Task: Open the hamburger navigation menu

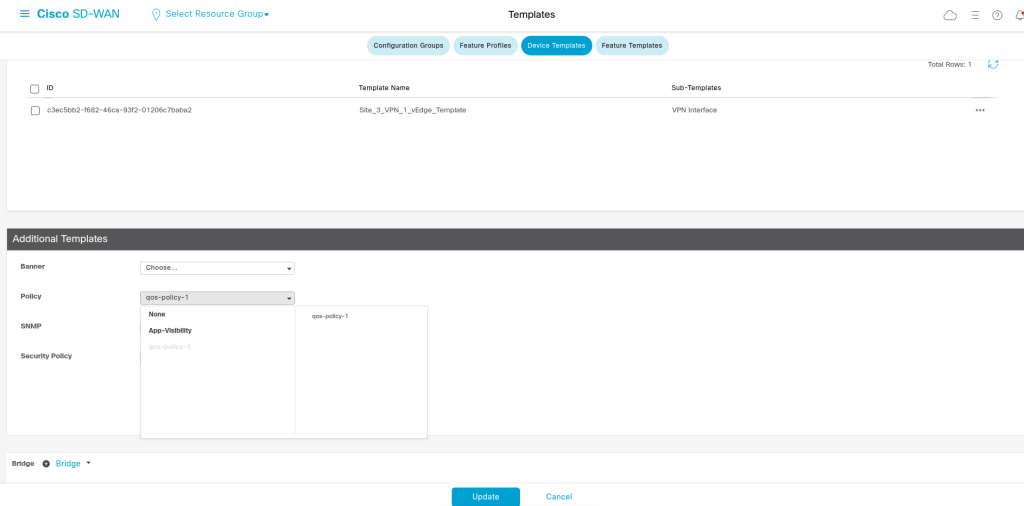Action: pyautogui.click(x=25, y=14)
